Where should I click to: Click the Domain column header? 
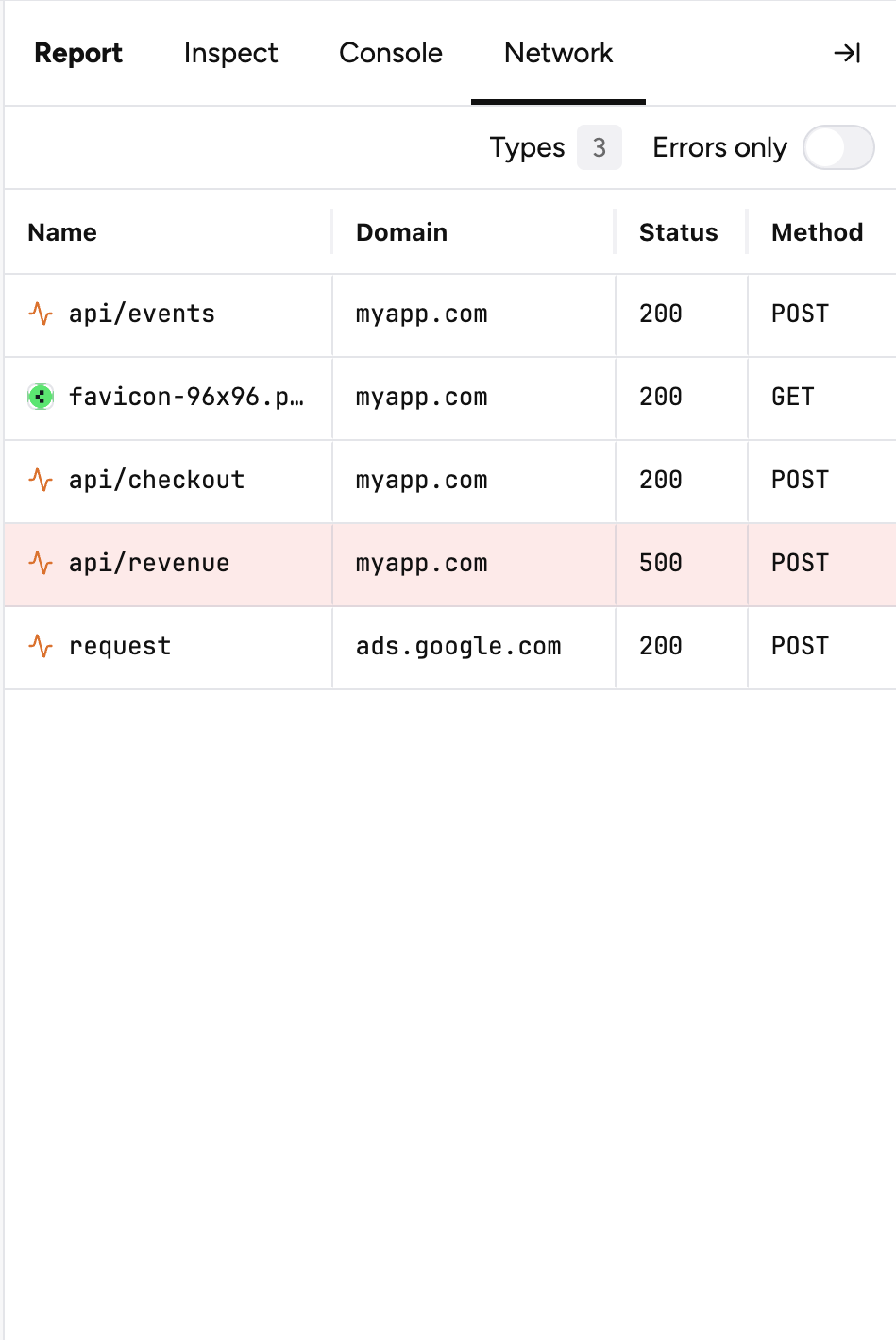[401, 232]
